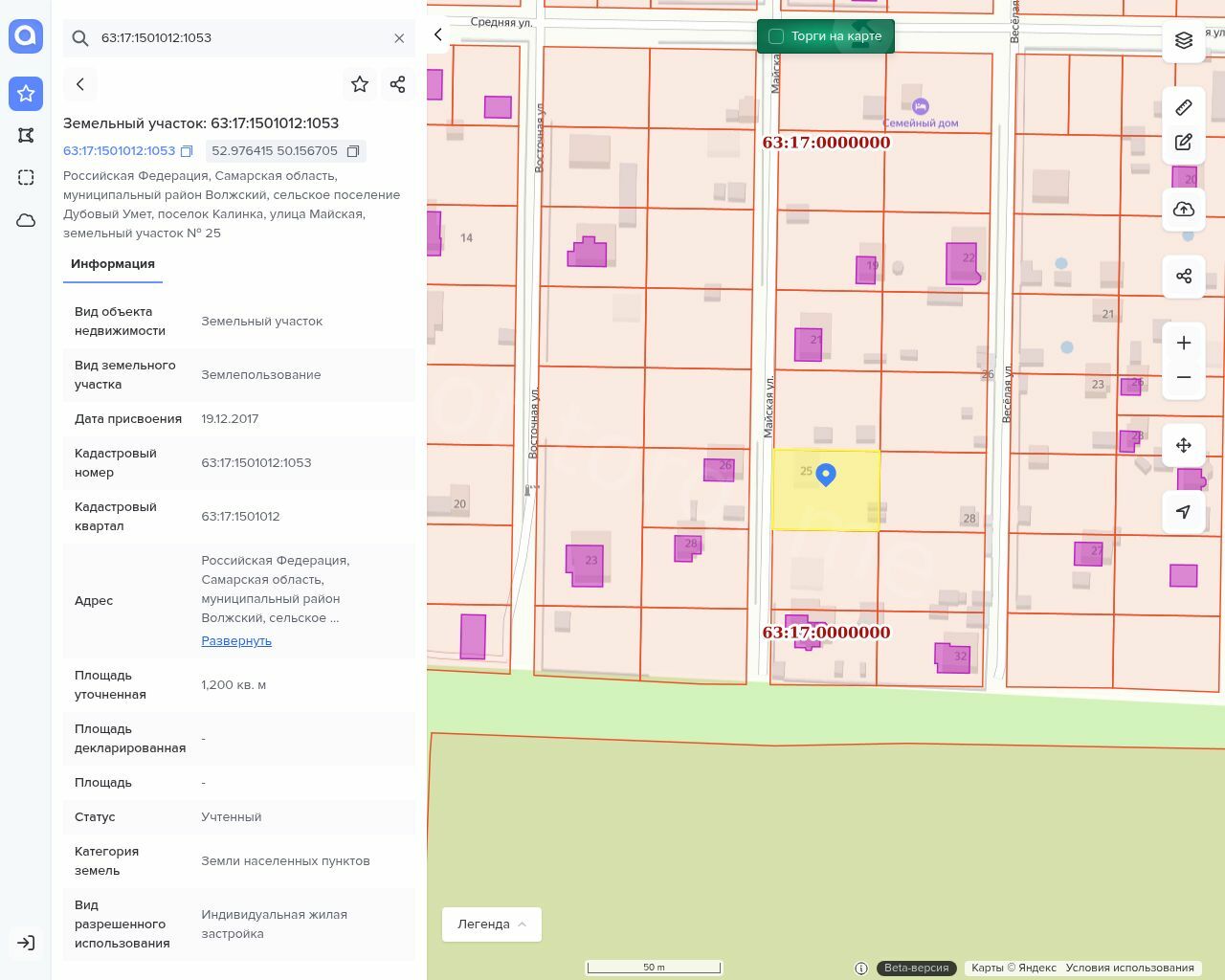
Task: Expand the Легенда dropdown
Action: click(492, 924)
